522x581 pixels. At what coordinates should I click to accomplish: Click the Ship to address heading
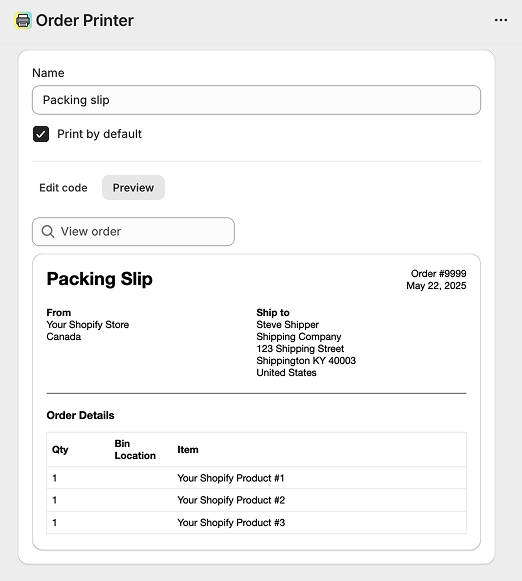(x=273, y=312)
